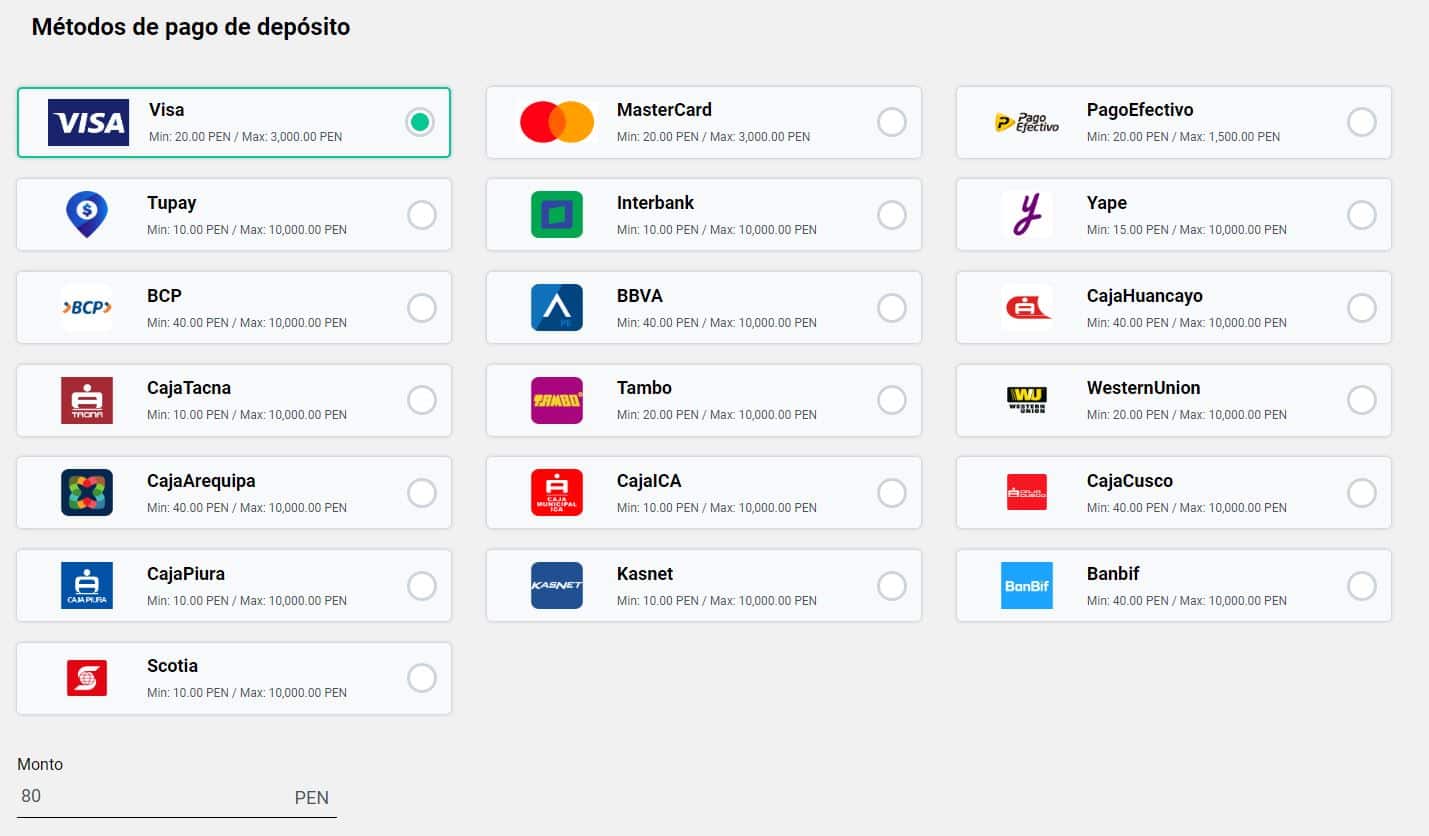Click the Kasnet logo
Screen dimensions: 1429x836
[557, 586]
